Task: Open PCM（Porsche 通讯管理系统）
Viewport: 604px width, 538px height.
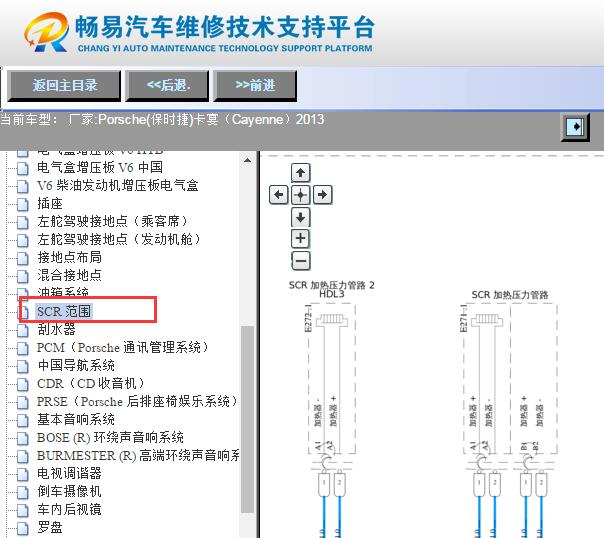Action: tap(122, 348)
